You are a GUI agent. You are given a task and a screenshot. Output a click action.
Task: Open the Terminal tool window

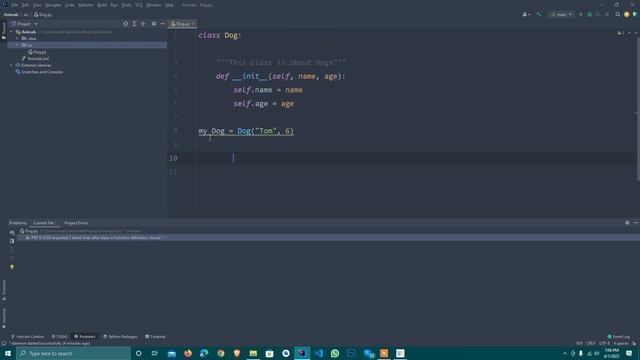point(155,336)
